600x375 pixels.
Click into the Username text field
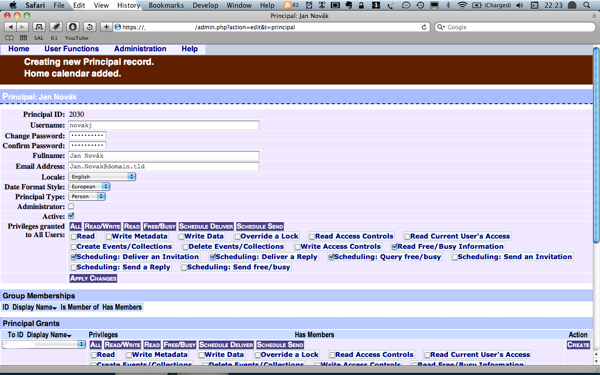[x=164, y=125]
